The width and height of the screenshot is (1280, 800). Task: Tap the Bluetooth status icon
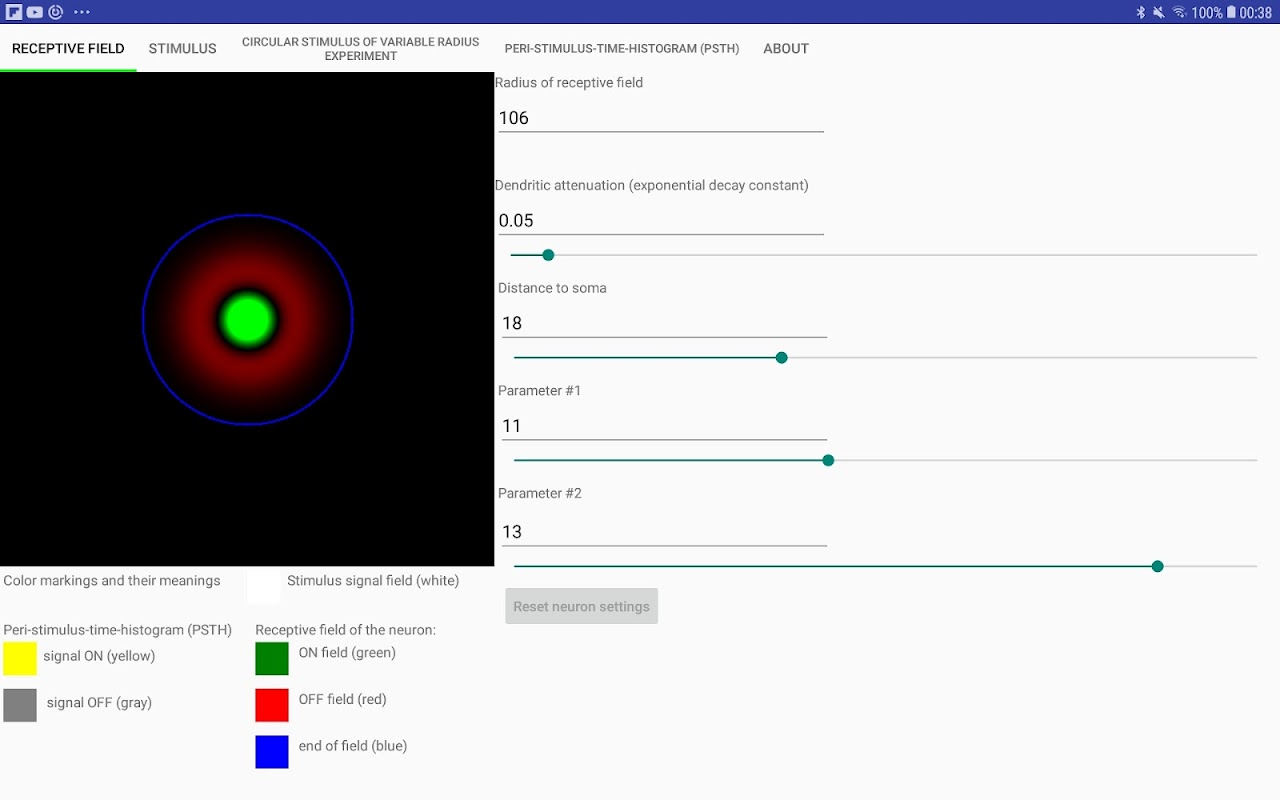(x=1140, y=12)
